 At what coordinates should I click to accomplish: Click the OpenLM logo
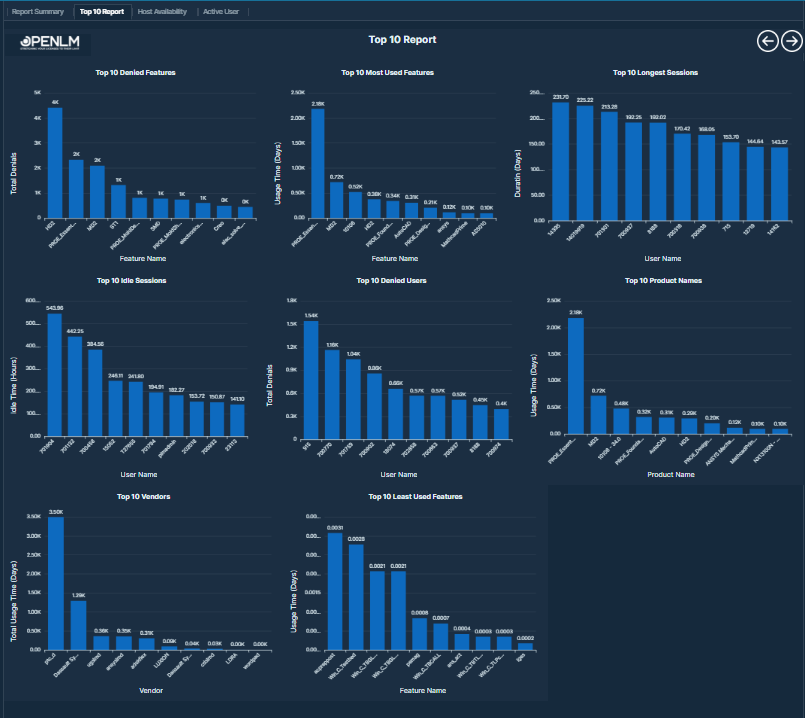coord(50,42)
